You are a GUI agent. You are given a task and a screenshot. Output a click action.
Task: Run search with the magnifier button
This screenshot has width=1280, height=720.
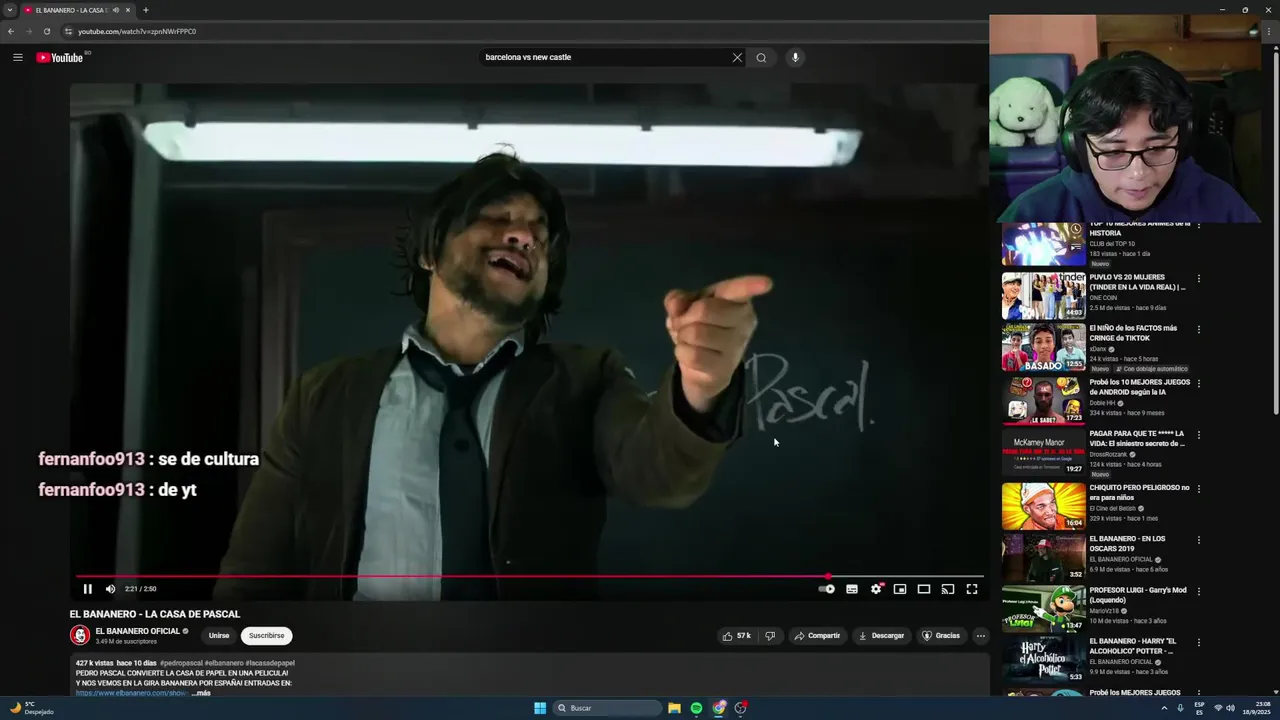(x=761, y=57)
